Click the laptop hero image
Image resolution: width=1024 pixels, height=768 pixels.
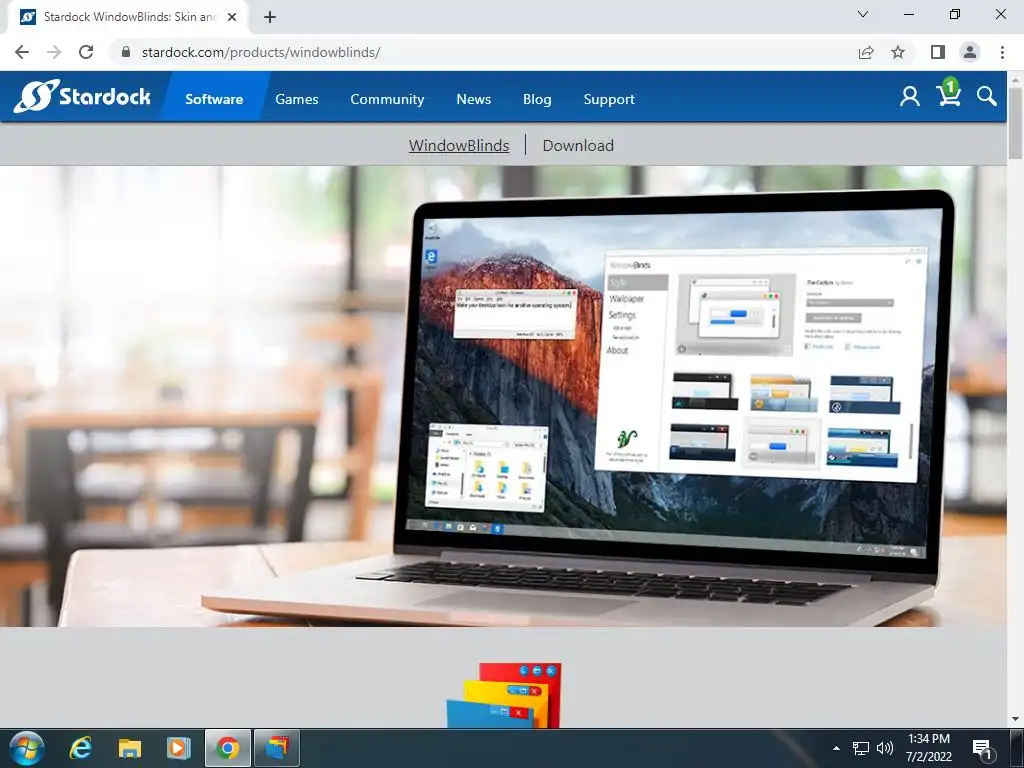point(503,396)
